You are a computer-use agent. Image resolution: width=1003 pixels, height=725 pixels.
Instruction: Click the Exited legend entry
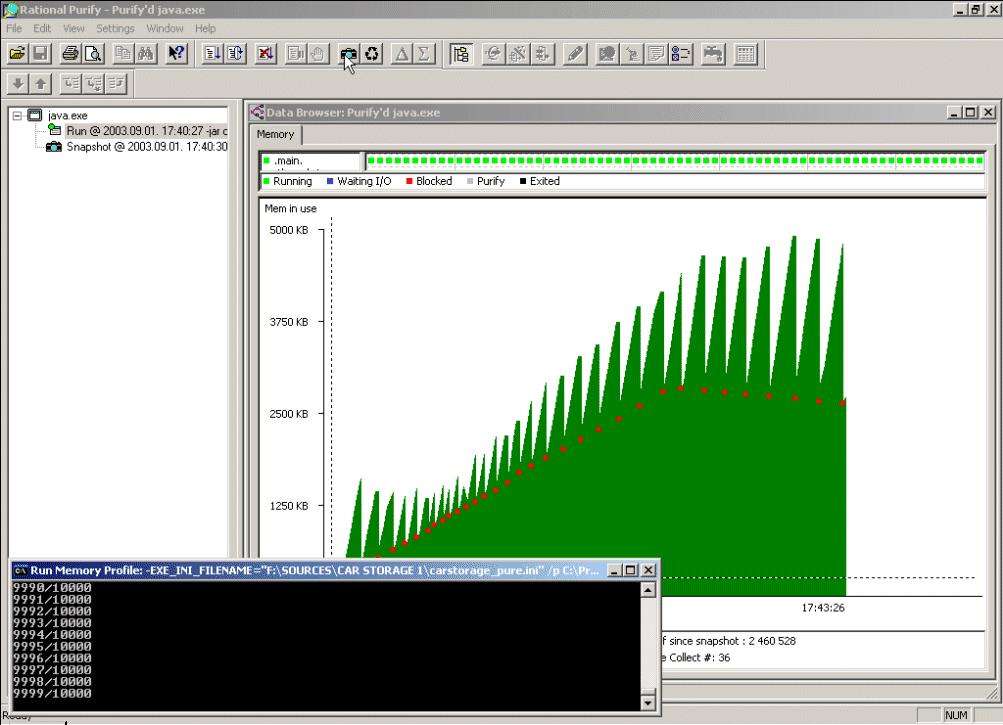pyautogui.click(x=540, y=181)
